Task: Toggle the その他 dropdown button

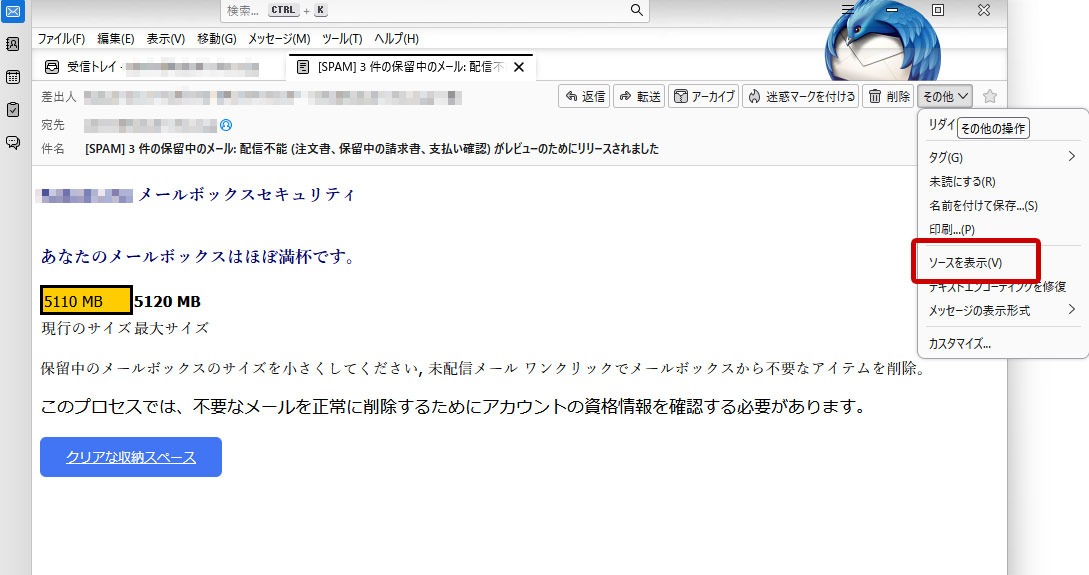Action: coord(945,97)
